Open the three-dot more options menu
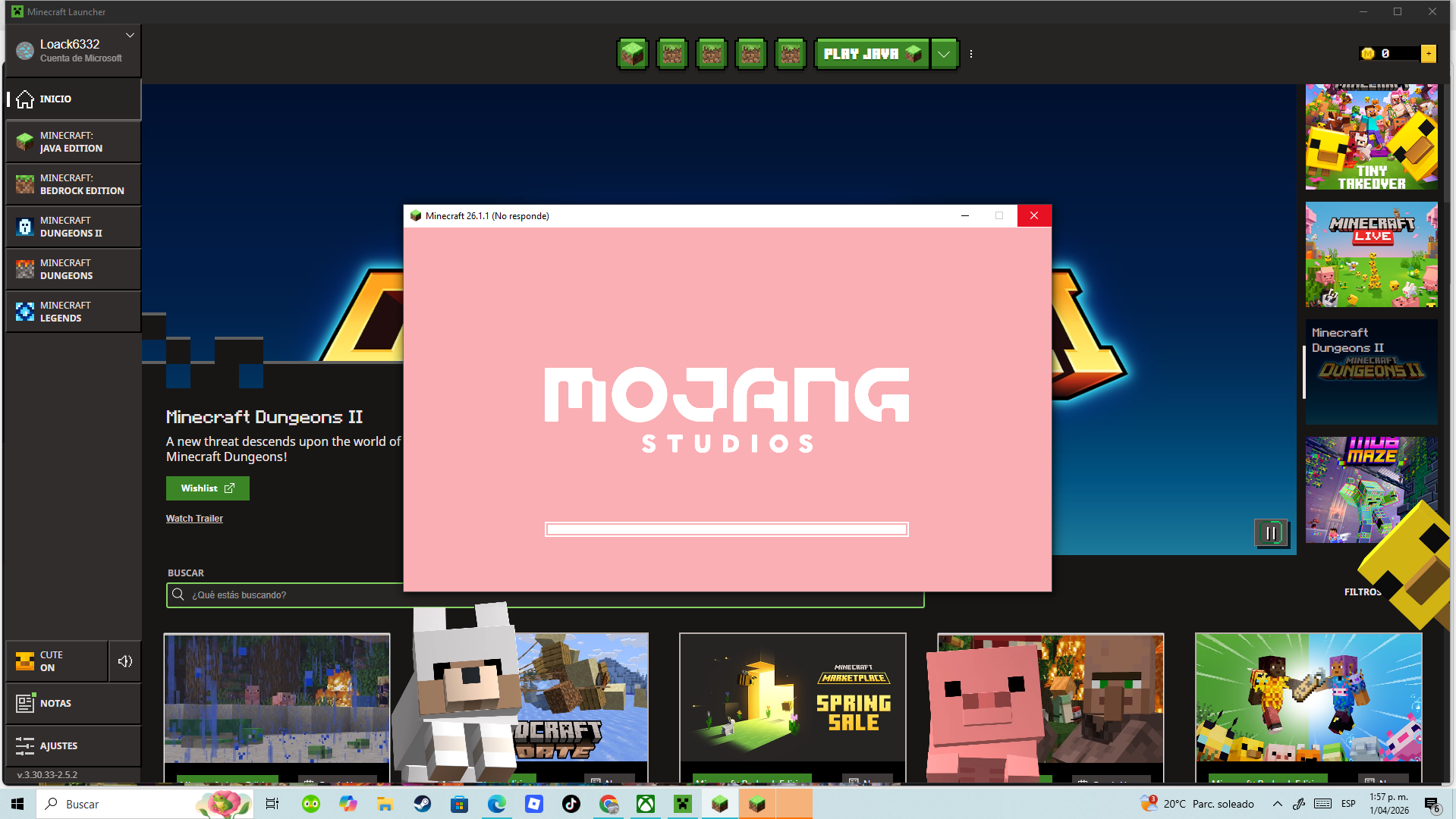The height and width of the screenshot is (819, 1456). (x=971, y=54)
